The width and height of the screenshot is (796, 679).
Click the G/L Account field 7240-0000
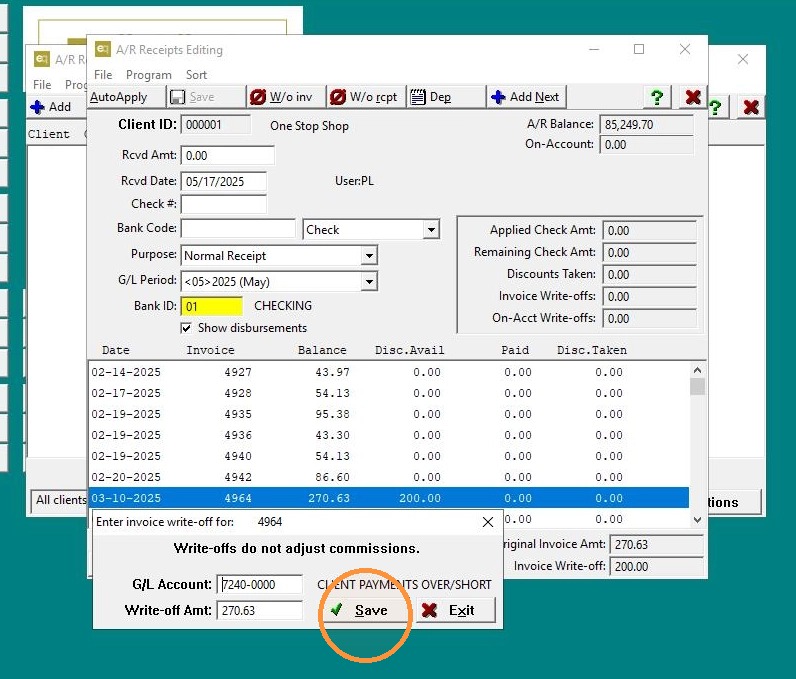(259, 585)
